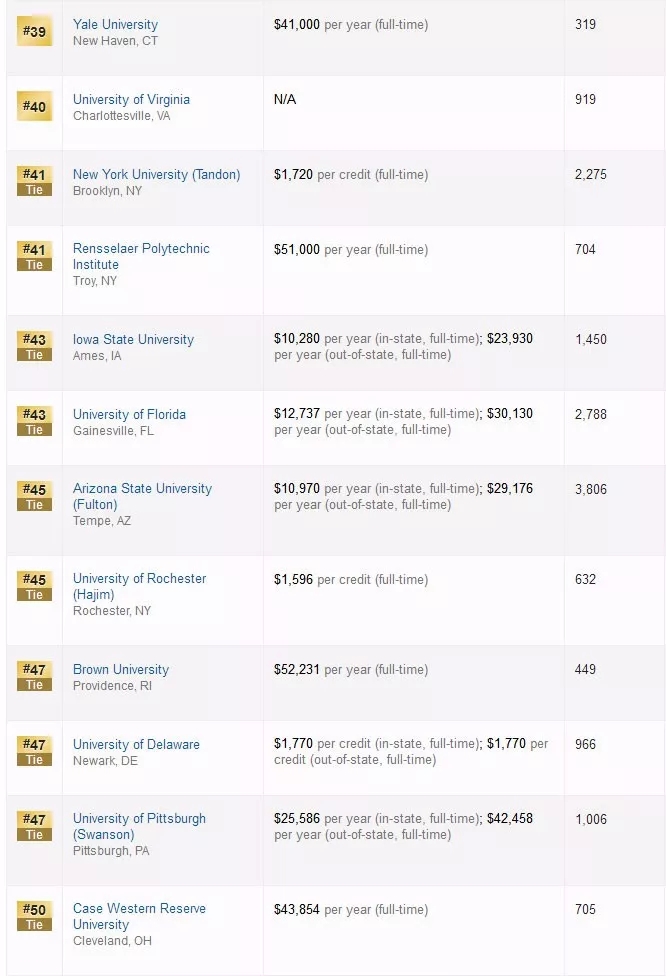Click the #47 Tie badge beside Delaware
The image size is (666, 976).
(x=34, y=751)
